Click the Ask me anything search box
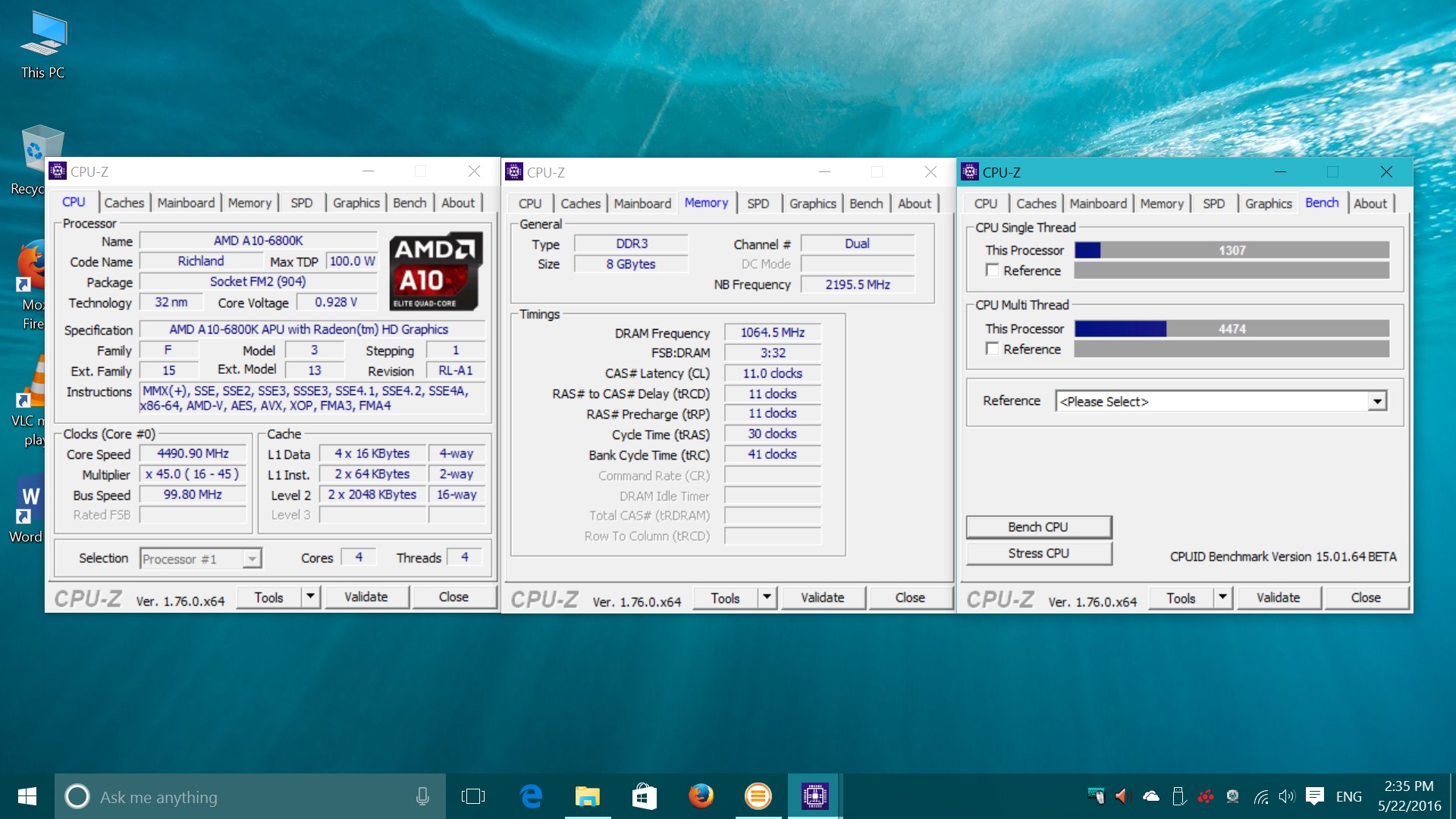The height and width of the screenshot is (819, 1456). click(x=250, y=796)
